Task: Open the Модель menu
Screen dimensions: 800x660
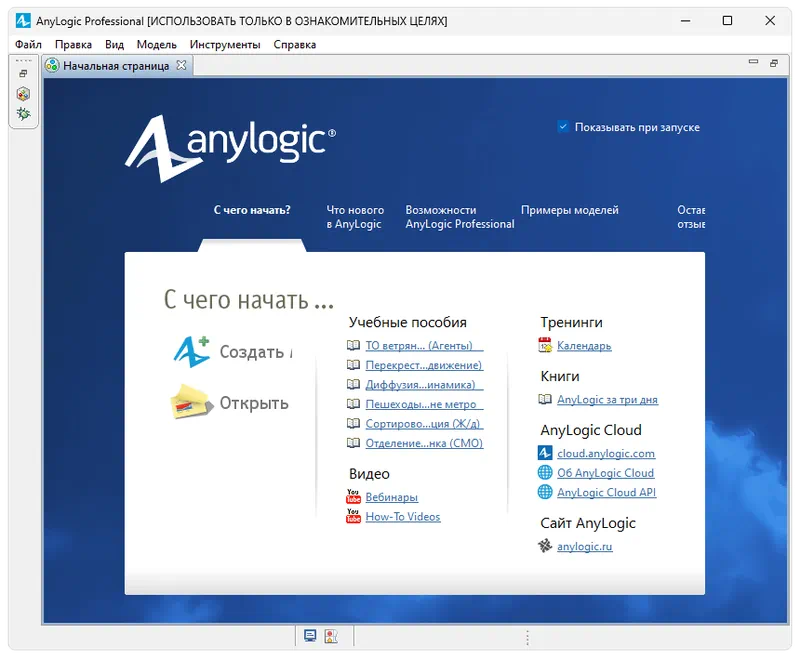Action: click(156, 44)
